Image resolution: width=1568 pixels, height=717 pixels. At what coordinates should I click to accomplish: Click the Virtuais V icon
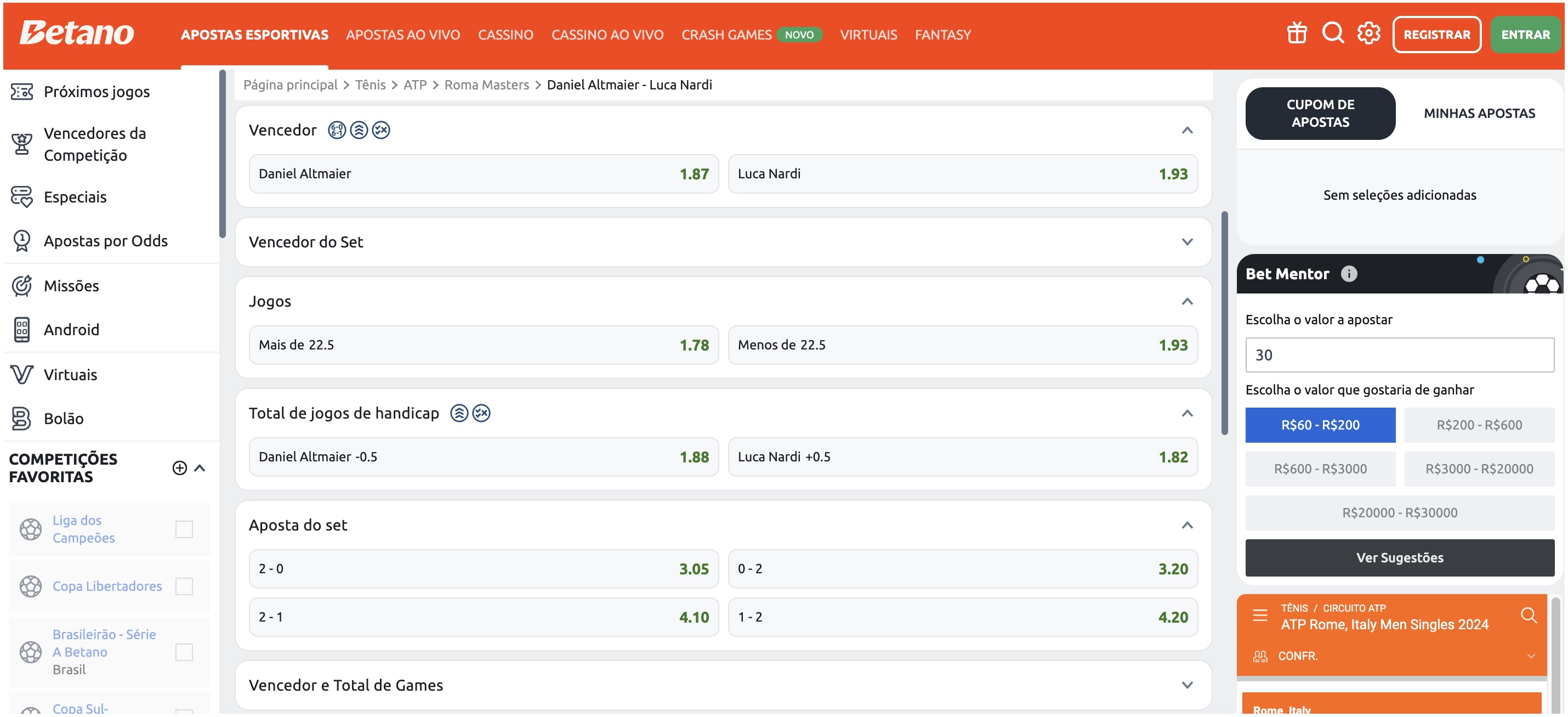coord(22,374)
